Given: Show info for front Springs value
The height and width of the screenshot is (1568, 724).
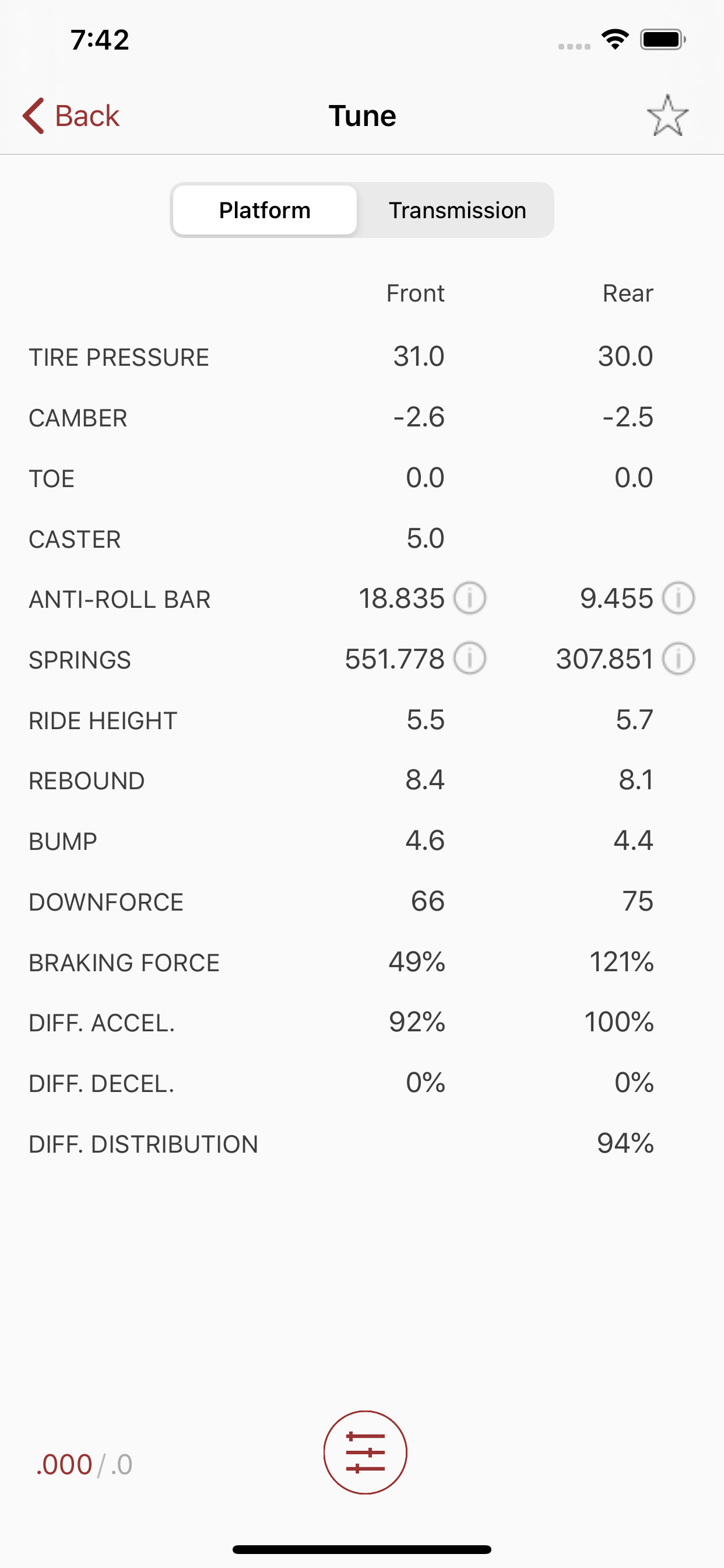Looking at the screenshot, I should [x=472, y=658].
